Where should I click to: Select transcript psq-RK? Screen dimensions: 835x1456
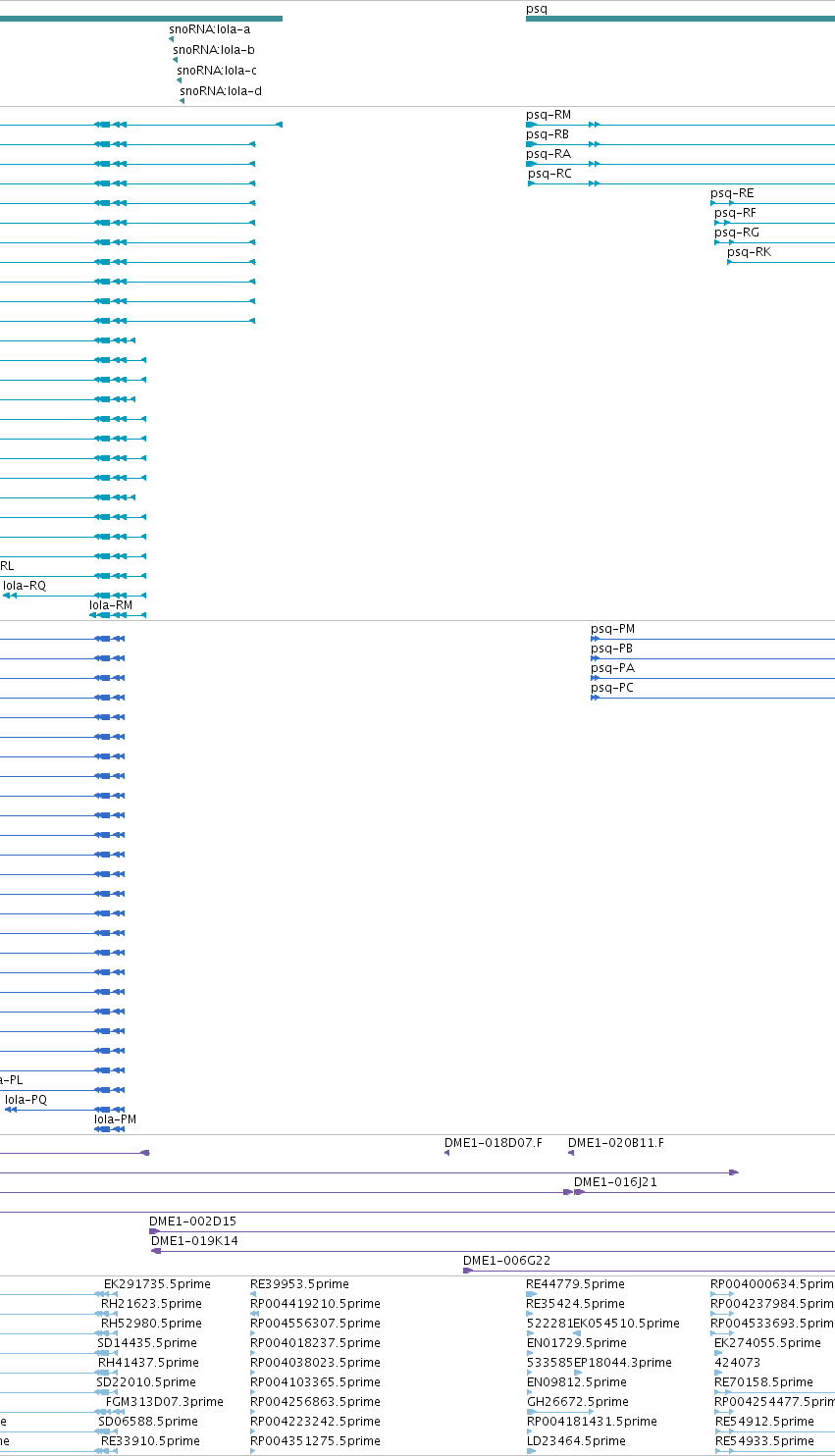[749, 252]
